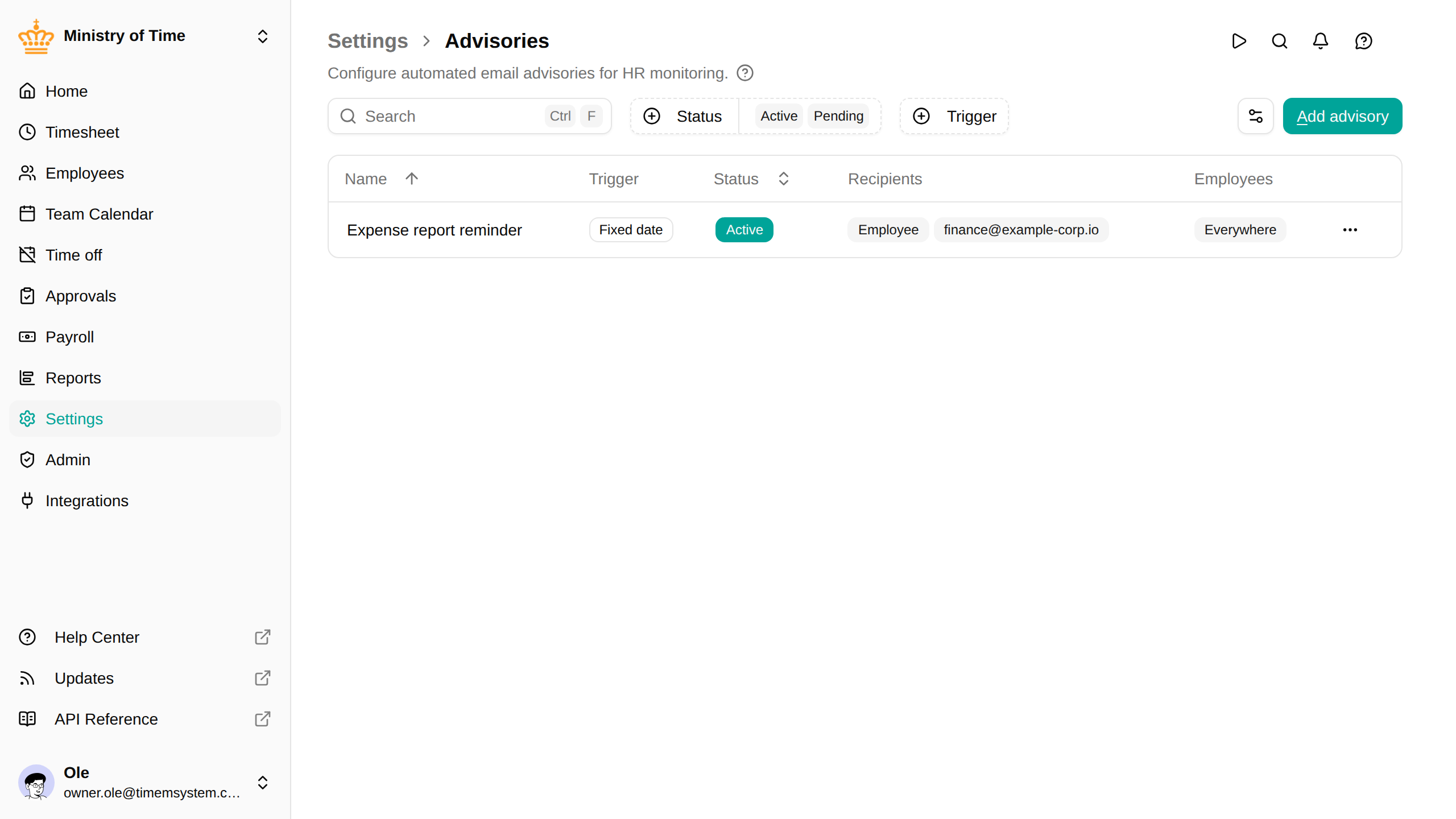
Task: Open the notifications bell
Action: 1321,41
